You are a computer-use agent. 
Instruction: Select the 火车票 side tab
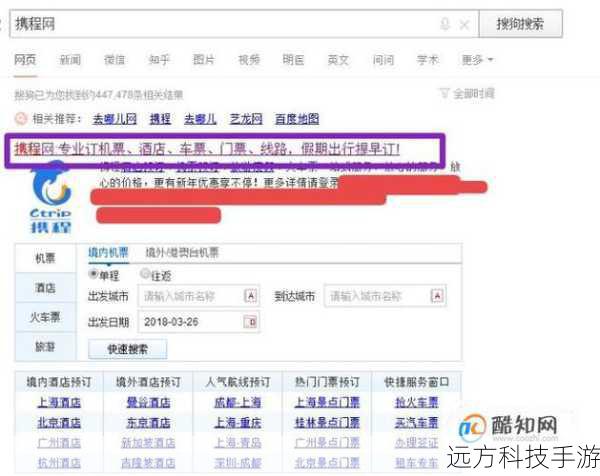coord(45,317)
